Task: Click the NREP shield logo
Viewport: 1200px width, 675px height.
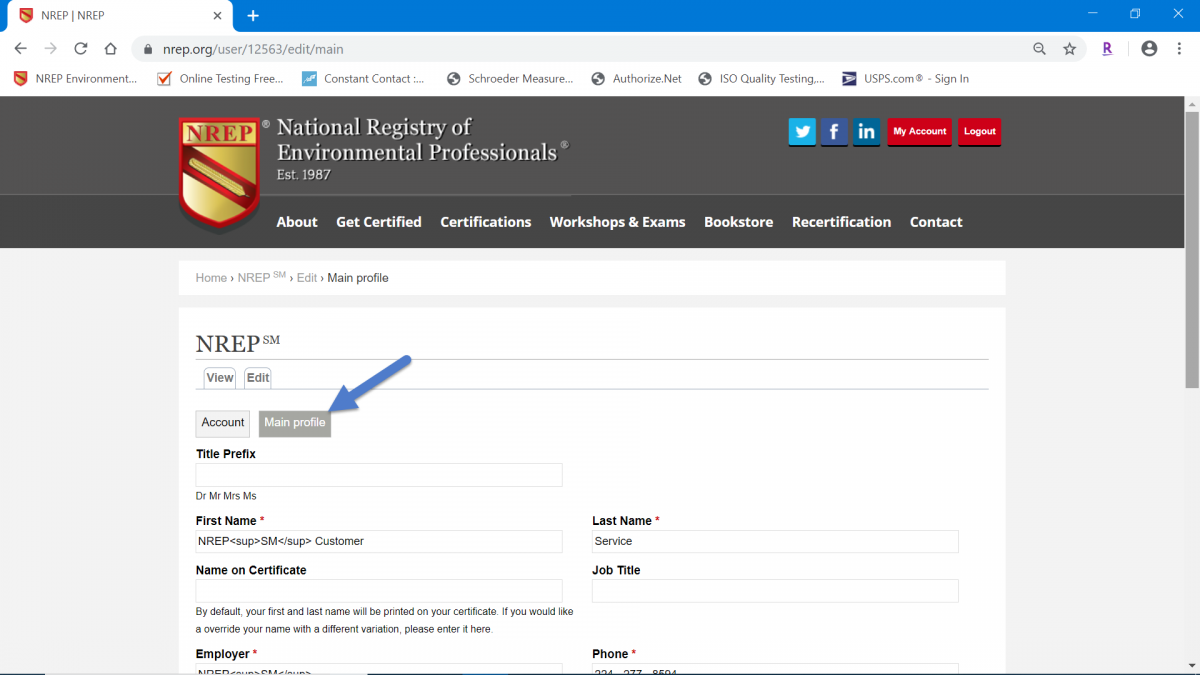Action: tap(220, 172)
